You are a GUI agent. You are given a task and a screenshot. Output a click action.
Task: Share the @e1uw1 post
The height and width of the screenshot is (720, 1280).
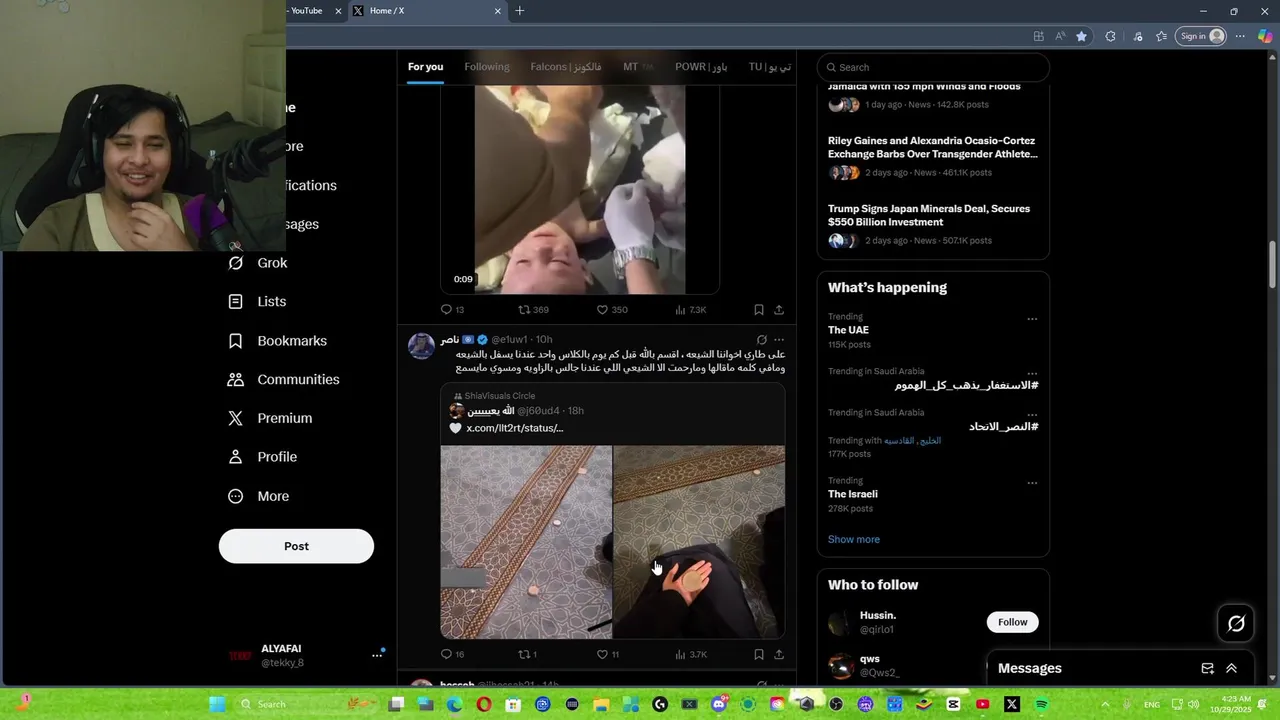779,654
